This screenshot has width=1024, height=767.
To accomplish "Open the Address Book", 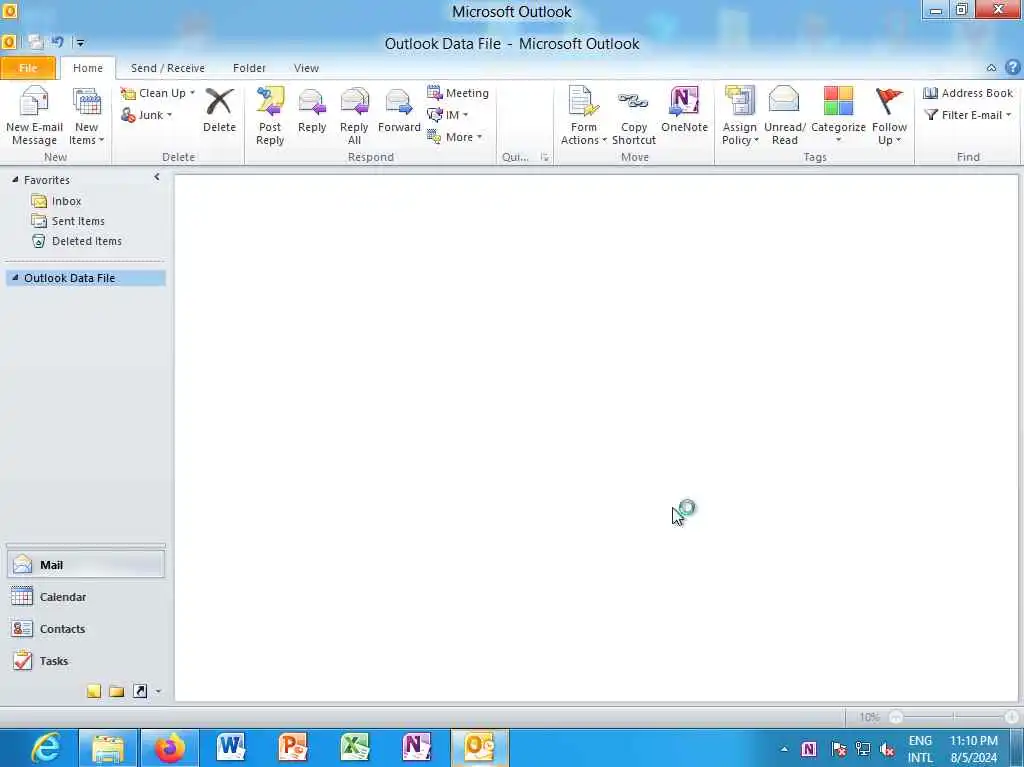I will [968, 93].
